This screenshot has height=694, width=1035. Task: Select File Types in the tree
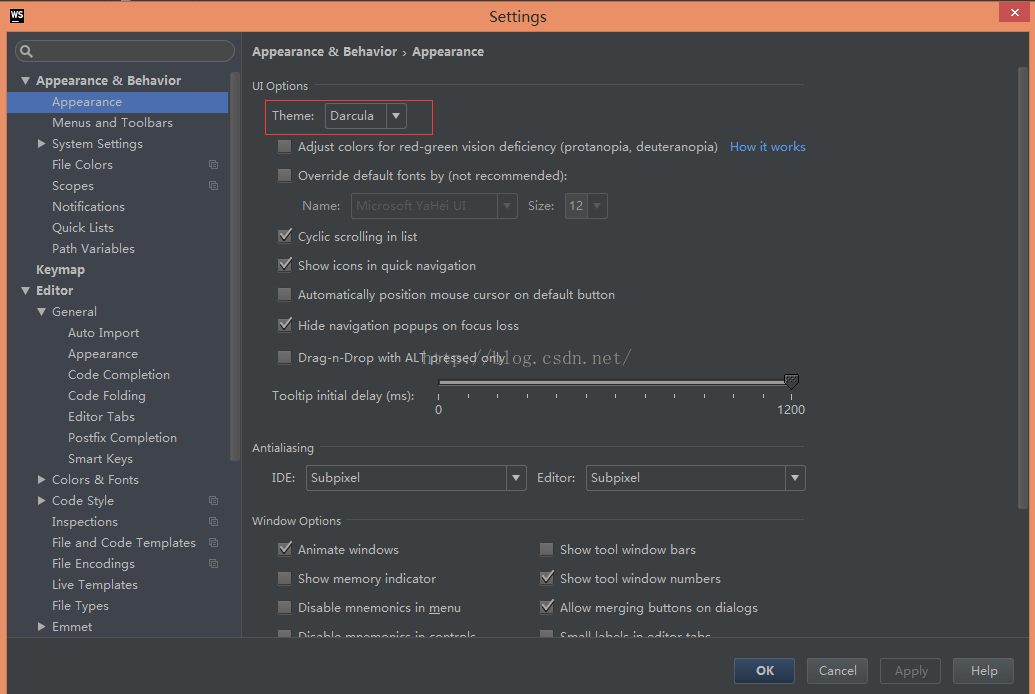81,606
